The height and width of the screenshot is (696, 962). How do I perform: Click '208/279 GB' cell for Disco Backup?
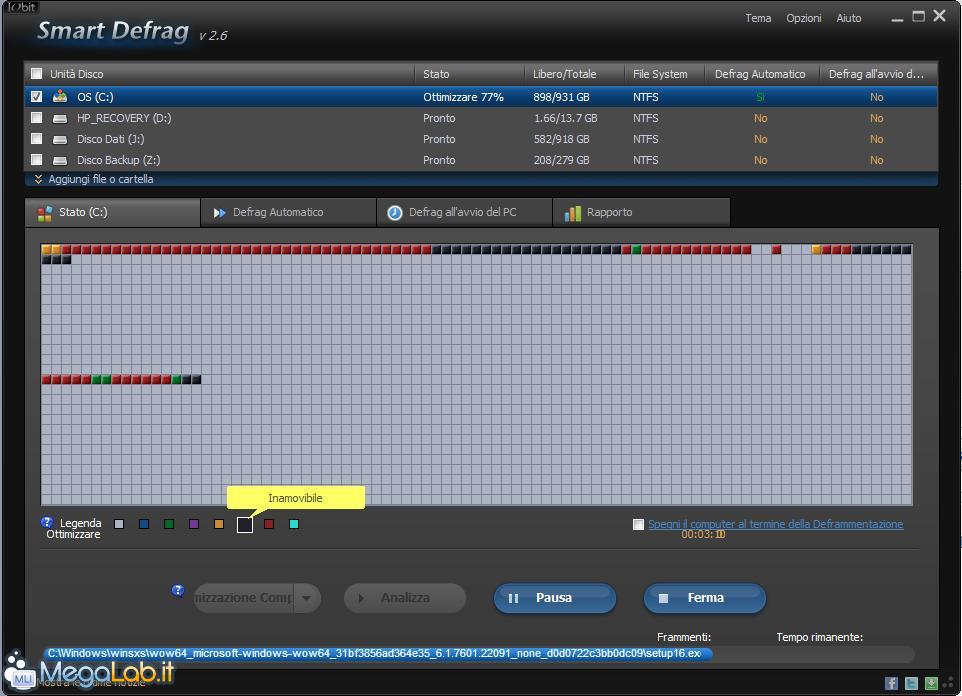pos(561,160)
